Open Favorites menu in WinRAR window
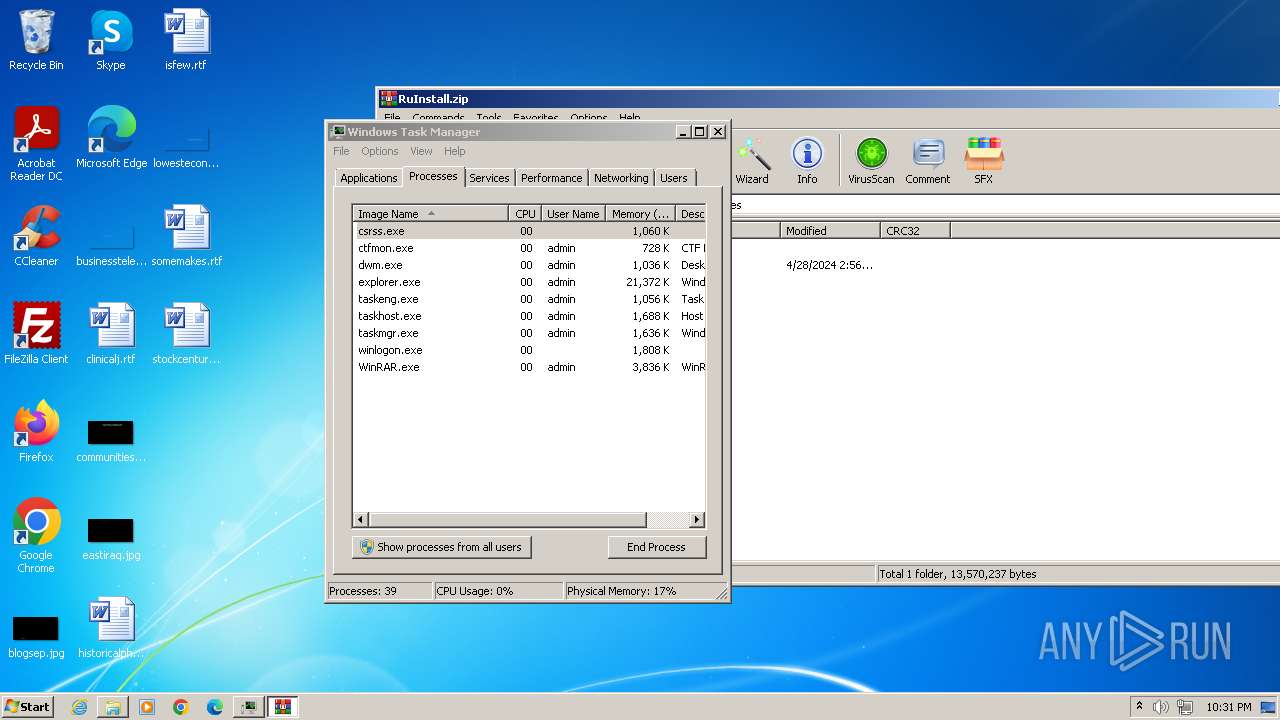 click(x=536, y=118)
